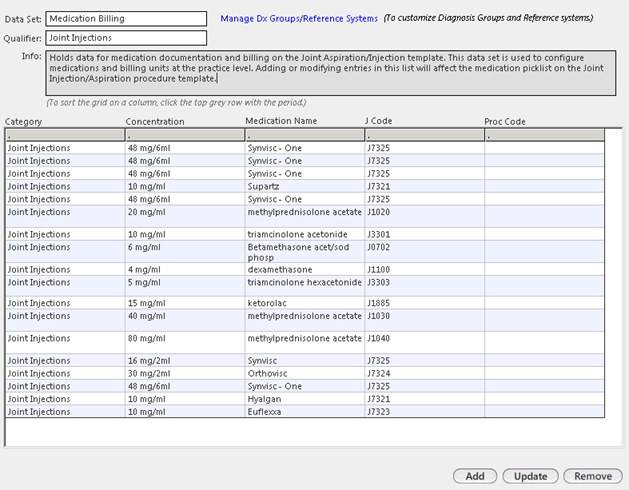Select the J1030 code cell
The height and width of the screenshot is (490, 629).
[424, 320]
